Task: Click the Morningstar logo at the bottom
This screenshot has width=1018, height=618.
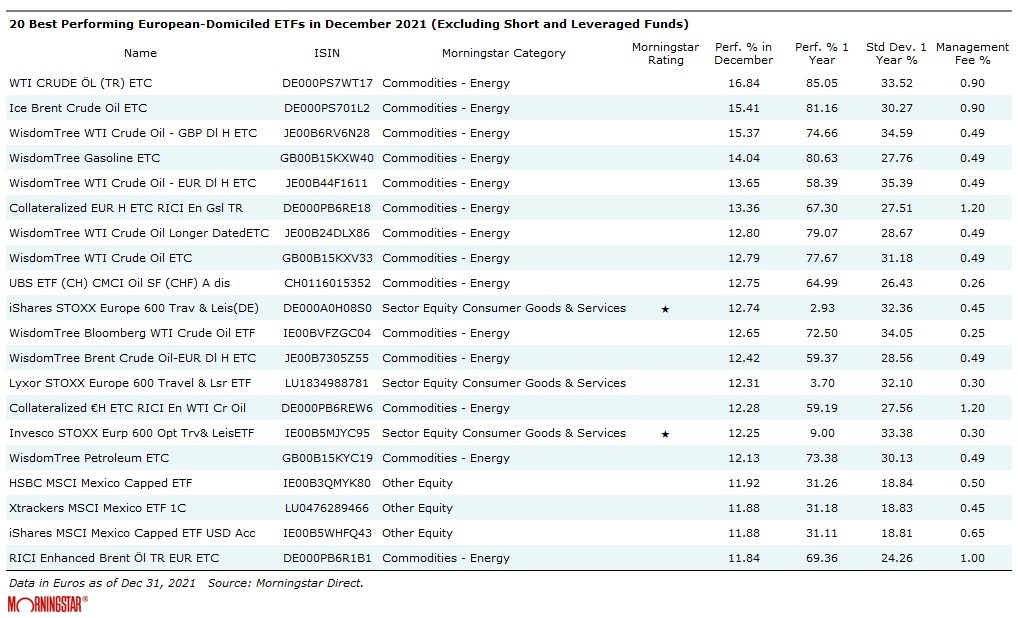Action: point(47,604)
